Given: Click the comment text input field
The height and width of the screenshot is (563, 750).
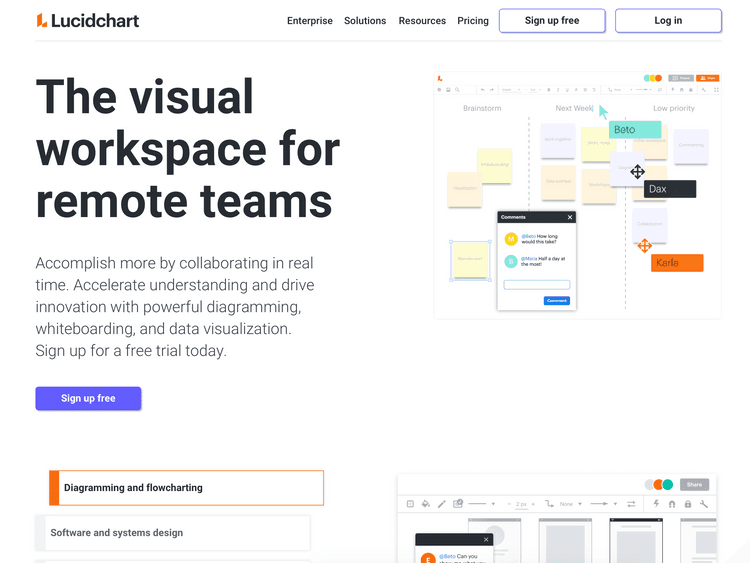Looking at the screenshot, I should (x=536, y=285).
